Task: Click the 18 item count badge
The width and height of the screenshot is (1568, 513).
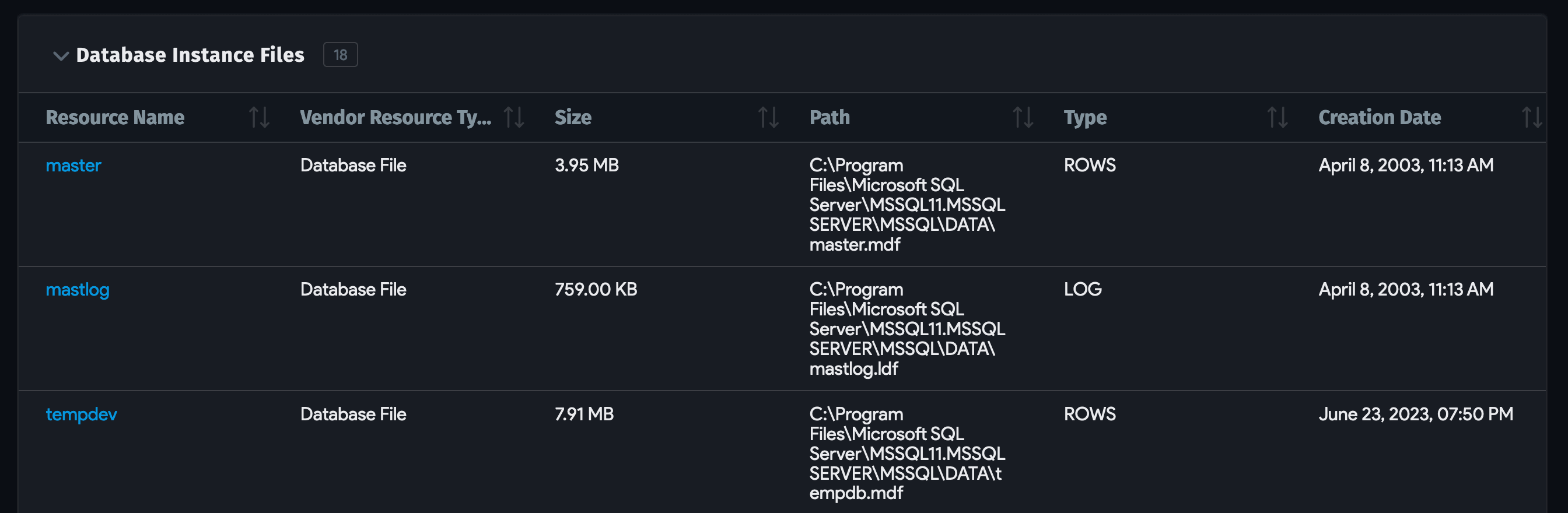Action: pyautogui.click(x=341, y=55)
